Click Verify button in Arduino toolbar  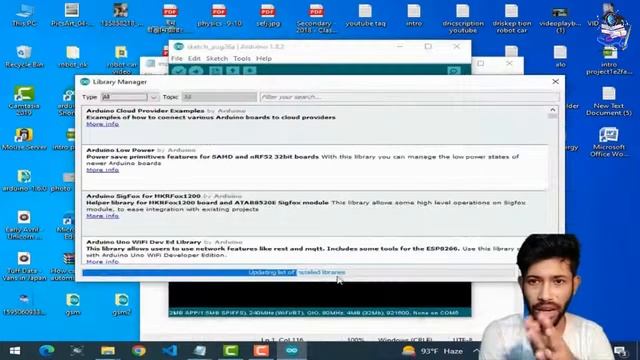[x=179, y=71]
